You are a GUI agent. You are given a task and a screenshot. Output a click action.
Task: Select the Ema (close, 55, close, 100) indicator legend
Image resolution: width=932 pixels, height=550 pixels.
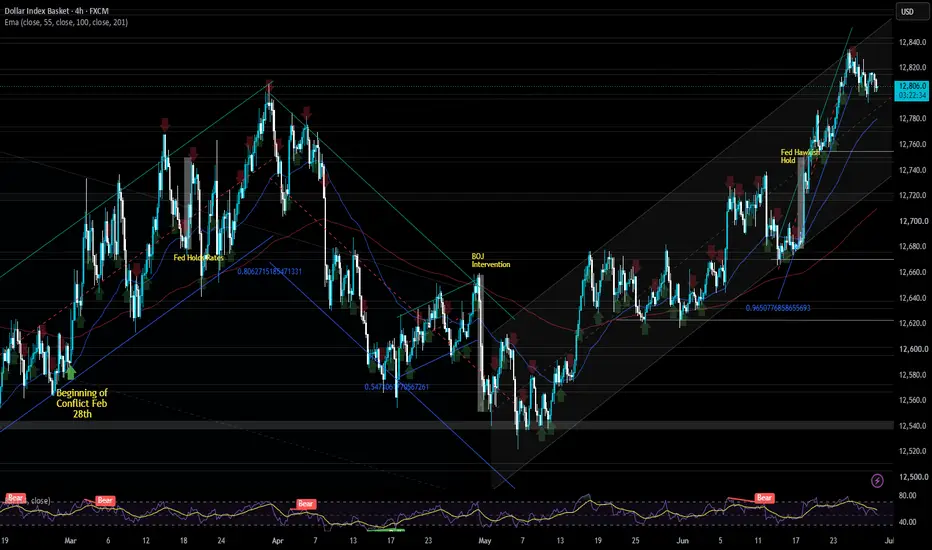coord(66,23)
